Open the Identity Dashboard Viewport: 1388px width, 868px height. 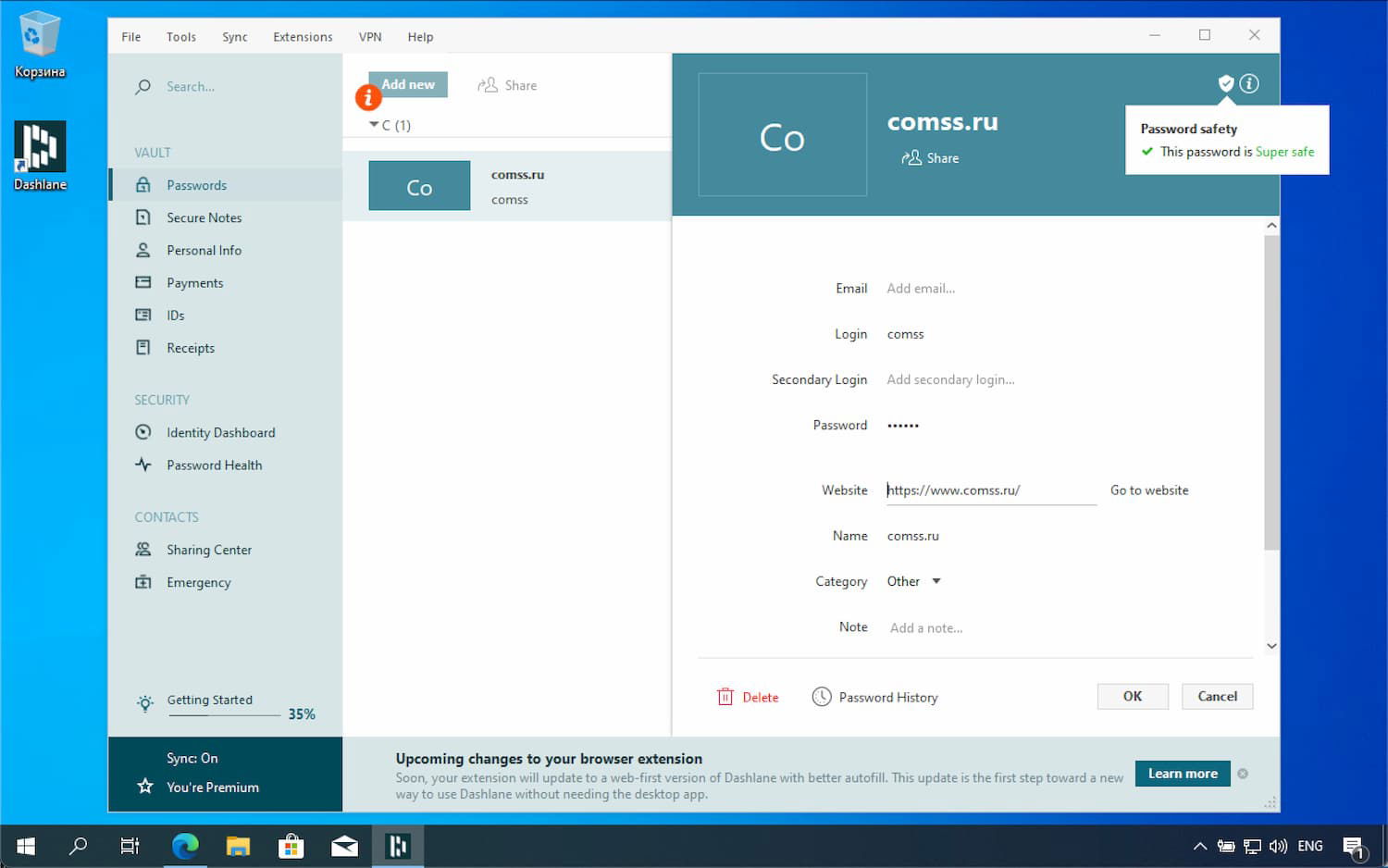(220, 432)
